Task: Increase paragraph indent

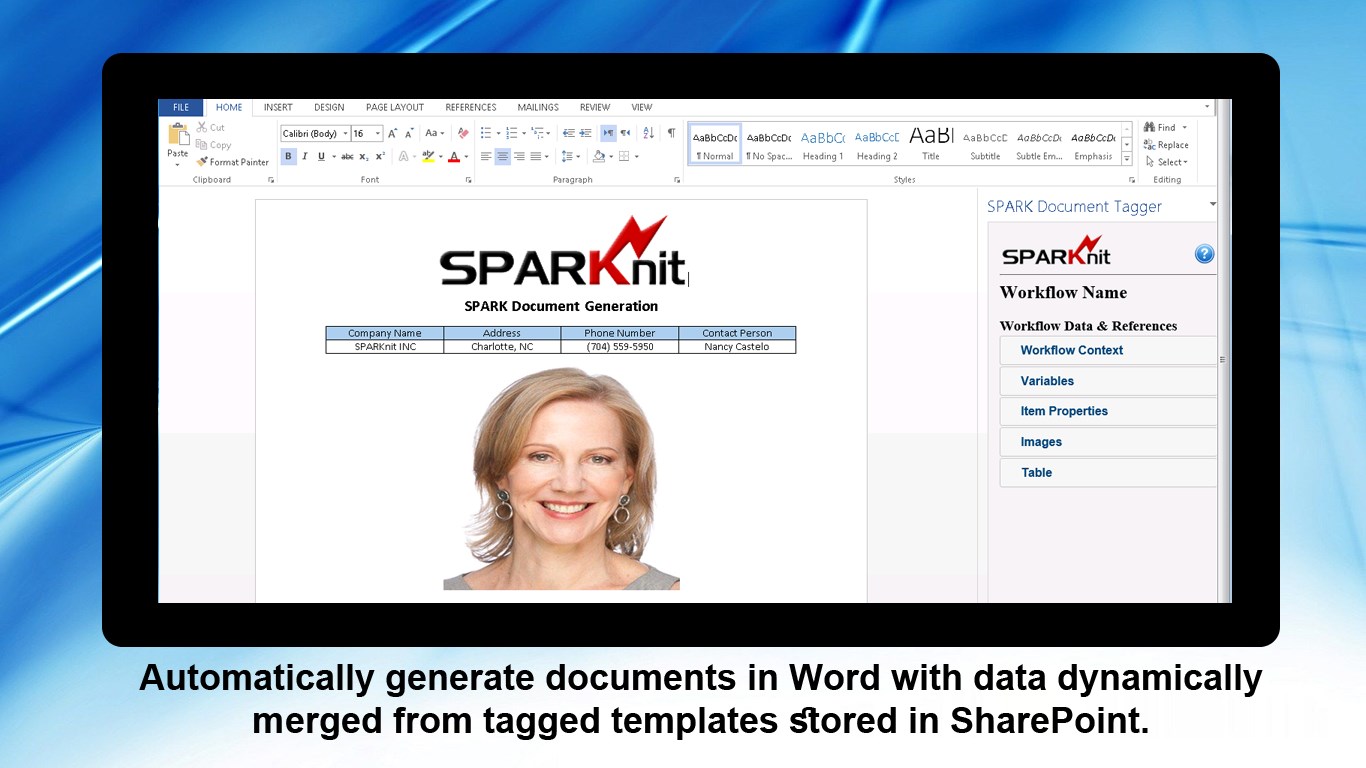Action: pyautogui.click(x=585, y=133)
